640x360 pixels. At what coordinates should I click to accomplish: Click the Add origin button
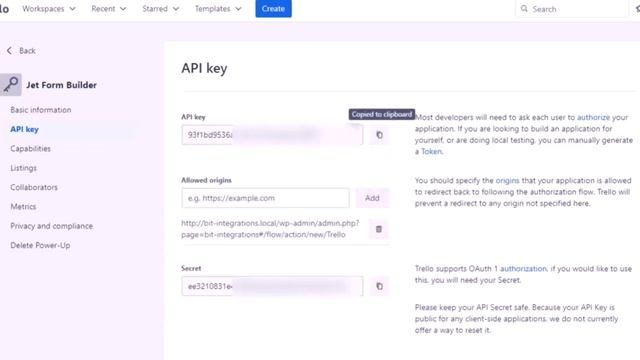tap(372, 198)
